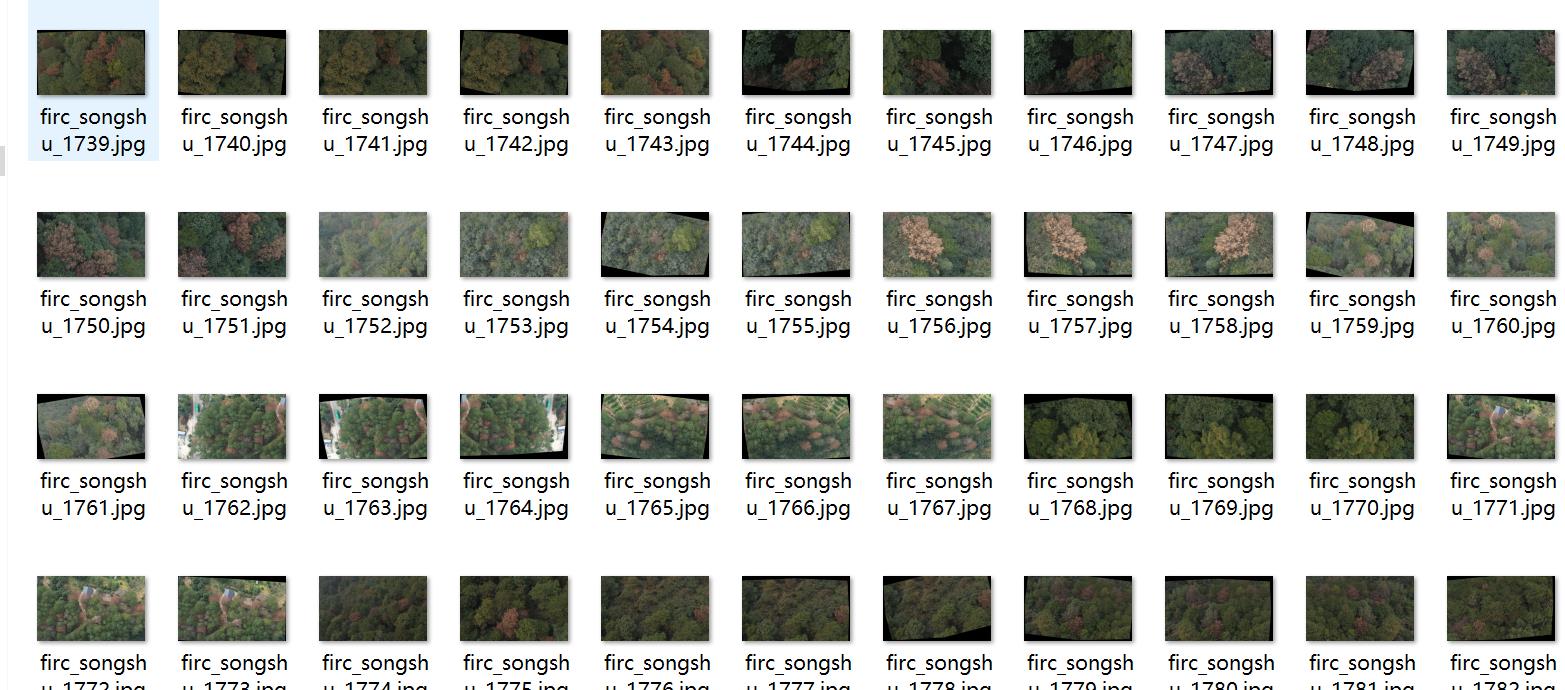Click the firc_songshu_1767.jpg thumbnail
Viewport: 1565px width, 690px height.
click(x=937, y=426)
